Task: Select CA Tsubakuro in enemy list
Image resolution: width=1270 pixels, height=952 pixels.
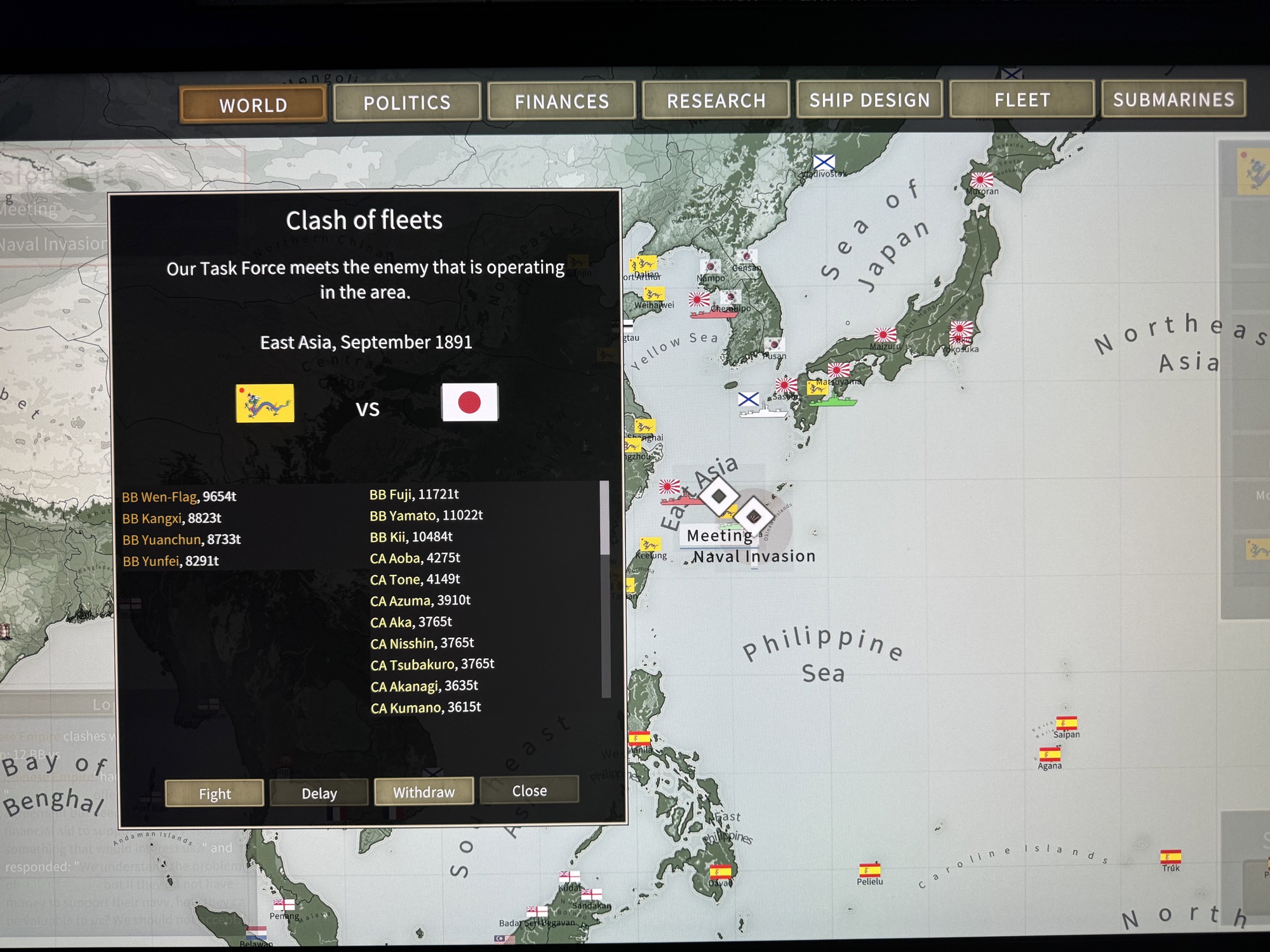Action: coord(432,664)
